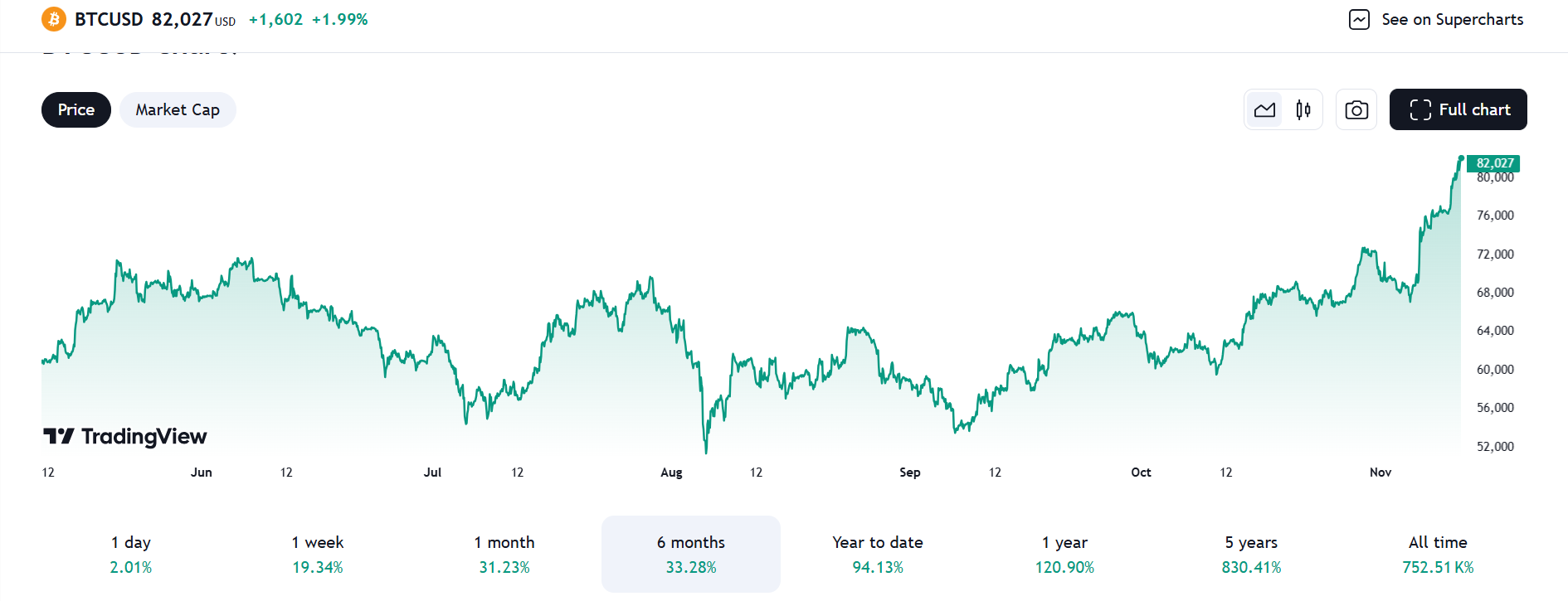This screenshot has height=601, width=1568.
Task: Switch to area chart view
Action: click(1264, 109)
